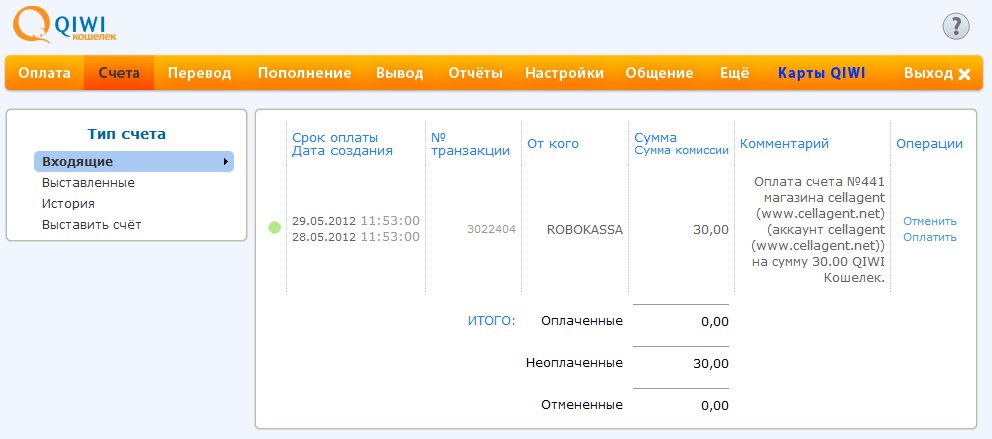Log out using Выход

pyautogui.click(x=928, y=73)
